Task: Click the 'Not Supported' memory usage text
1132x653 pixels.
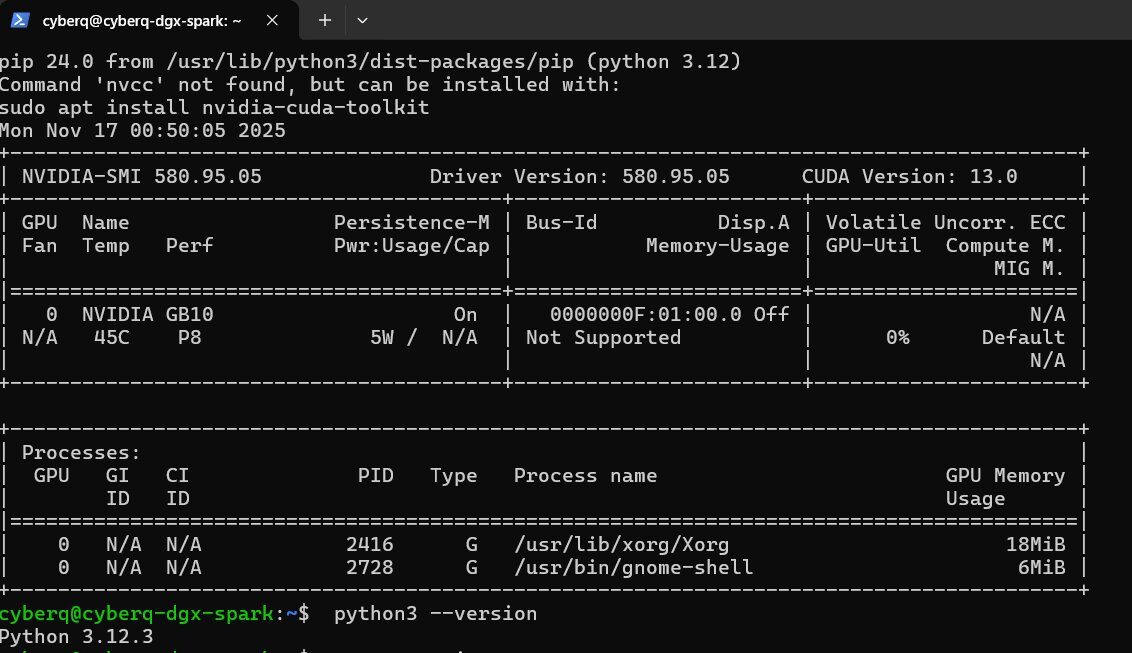Action: tap(603, 337)
